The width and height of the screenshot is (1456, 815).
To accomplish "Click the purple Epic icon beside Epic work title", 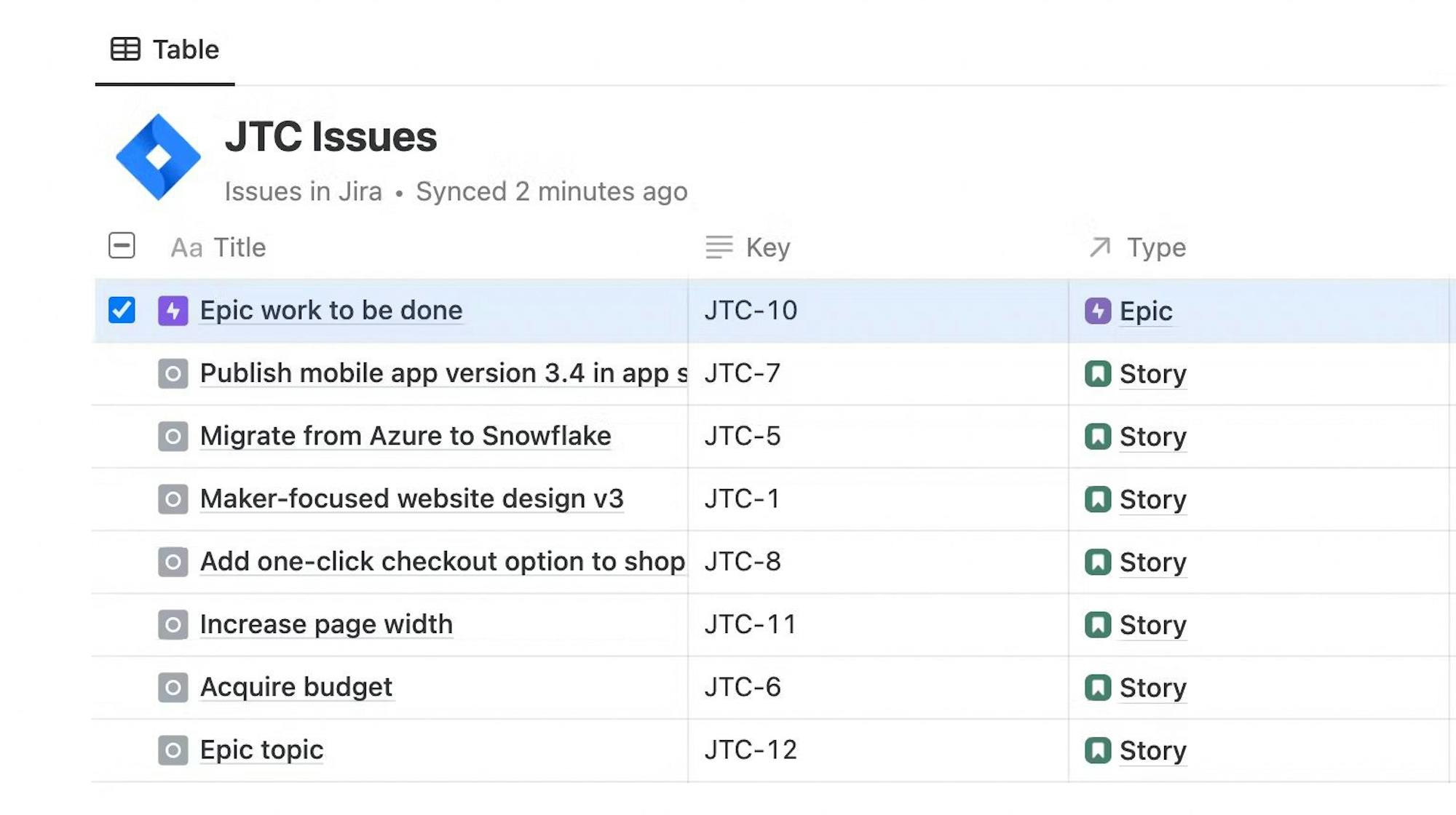I will (x=173, y=311).
